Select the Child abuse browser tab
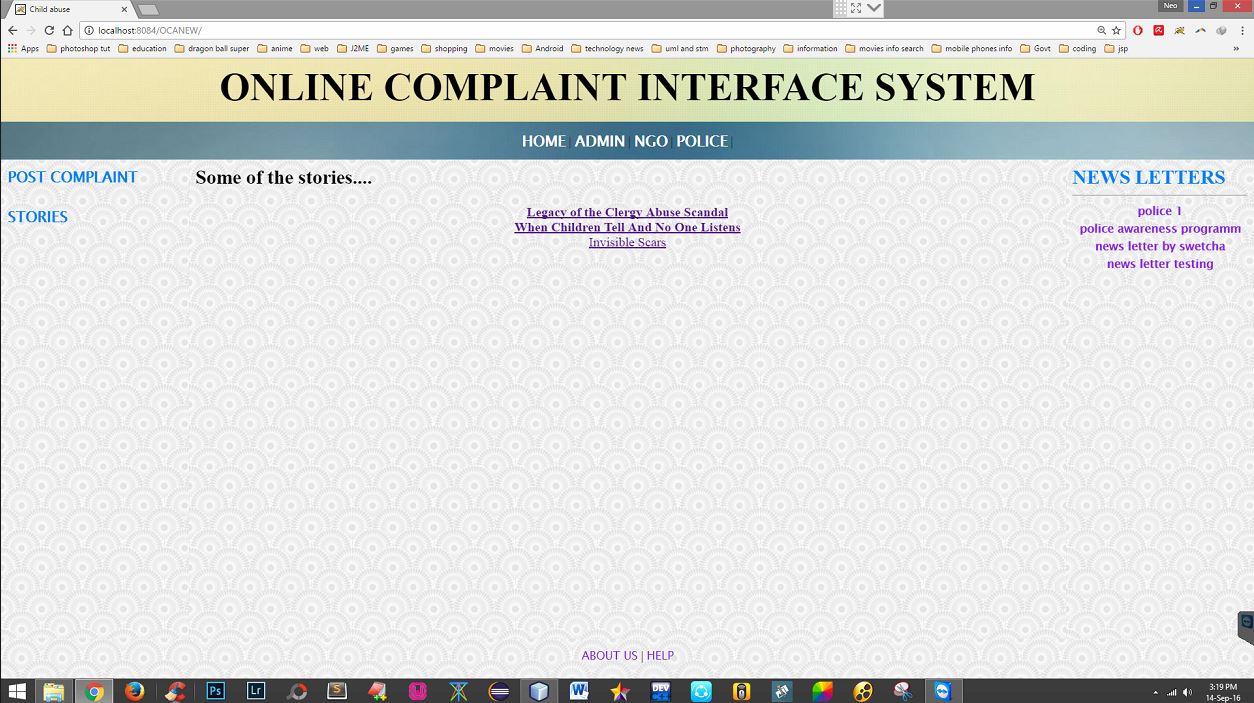1254x703 pixels. (70, 9)
